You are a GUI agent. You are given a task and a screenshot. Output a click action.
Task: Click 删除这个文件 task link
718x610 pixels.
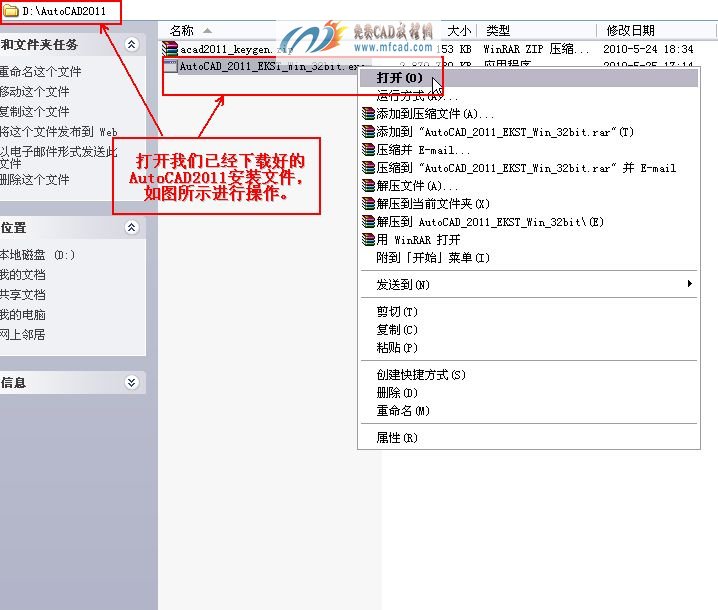[34, 180]
